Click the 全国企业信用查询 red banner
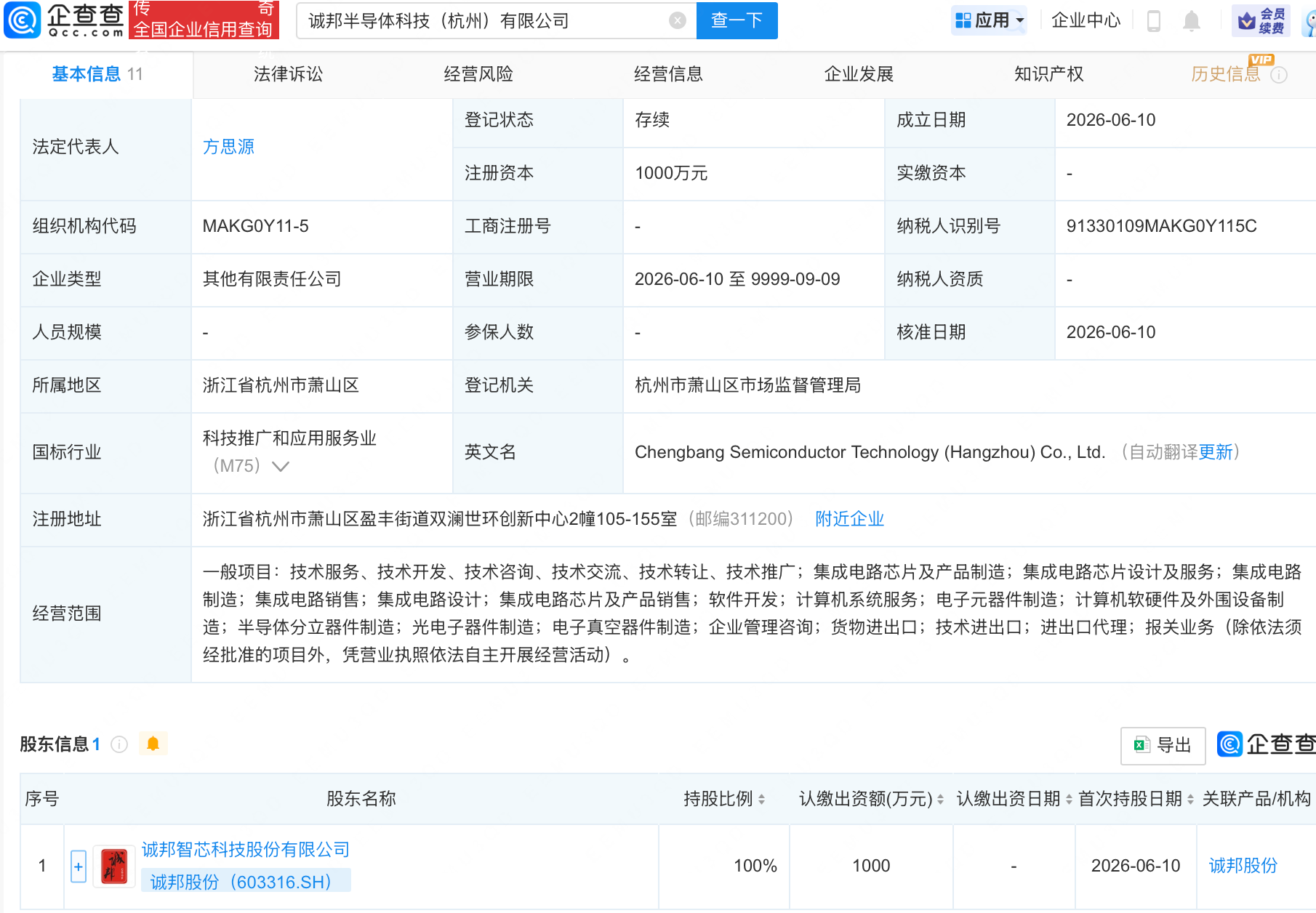The height and width of the screenshot is (913, 1316). (204, 20)
